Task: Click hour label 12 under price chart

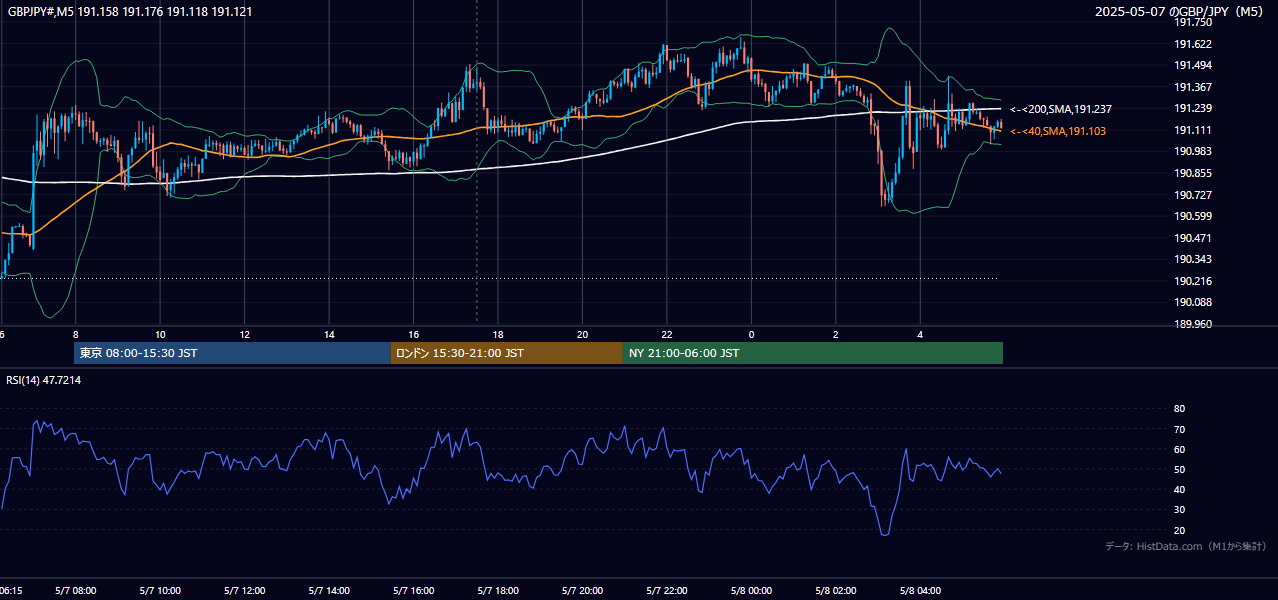Action: coord(244,335)
